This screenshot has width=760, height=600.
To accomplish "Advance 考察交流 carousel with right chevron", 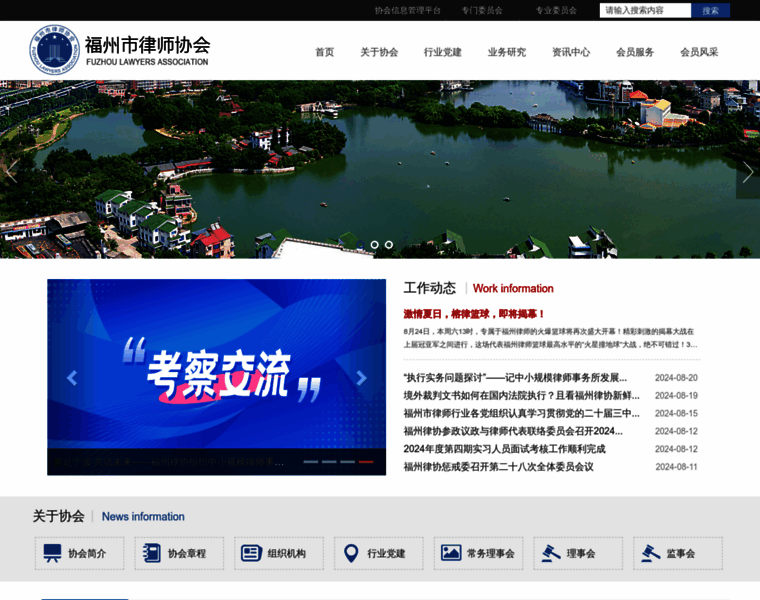I will pos(361,378).
